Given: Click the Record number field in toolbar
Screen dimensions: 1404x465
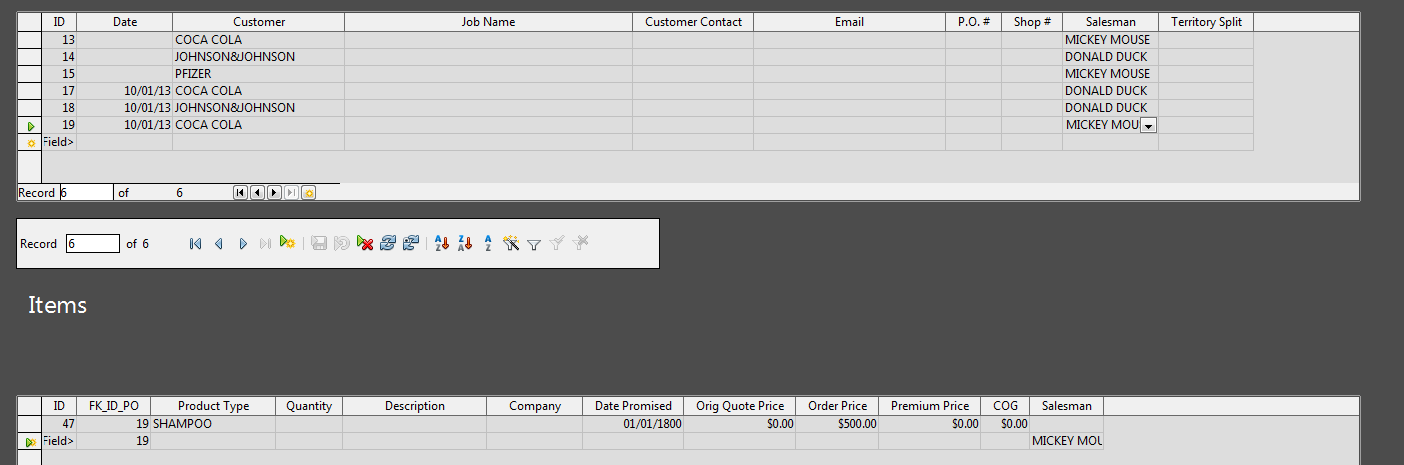Looking at the screenshot, I should point(92,244).
